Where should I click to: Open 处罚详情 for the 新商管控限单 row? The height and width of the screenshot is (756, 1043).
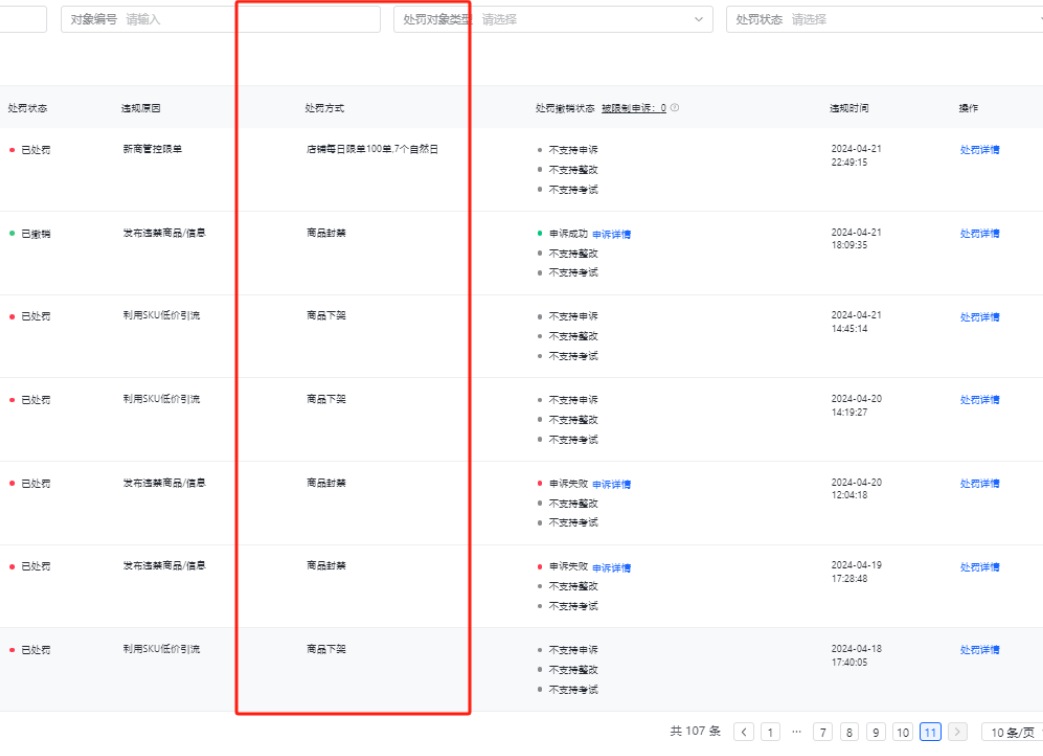[x=980, y=150]
